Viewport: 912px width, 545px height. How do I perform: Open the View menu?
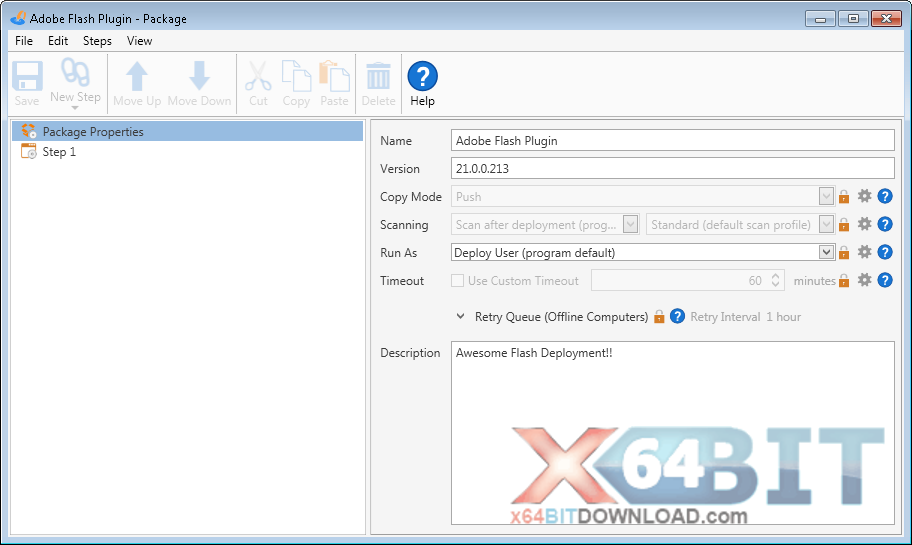pyautogui.click(x=140, y=41)
